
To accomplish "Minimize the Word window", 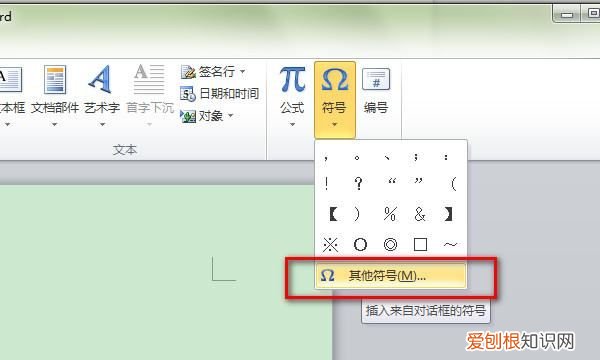I will pyautogui.click(x=566, y=15).
